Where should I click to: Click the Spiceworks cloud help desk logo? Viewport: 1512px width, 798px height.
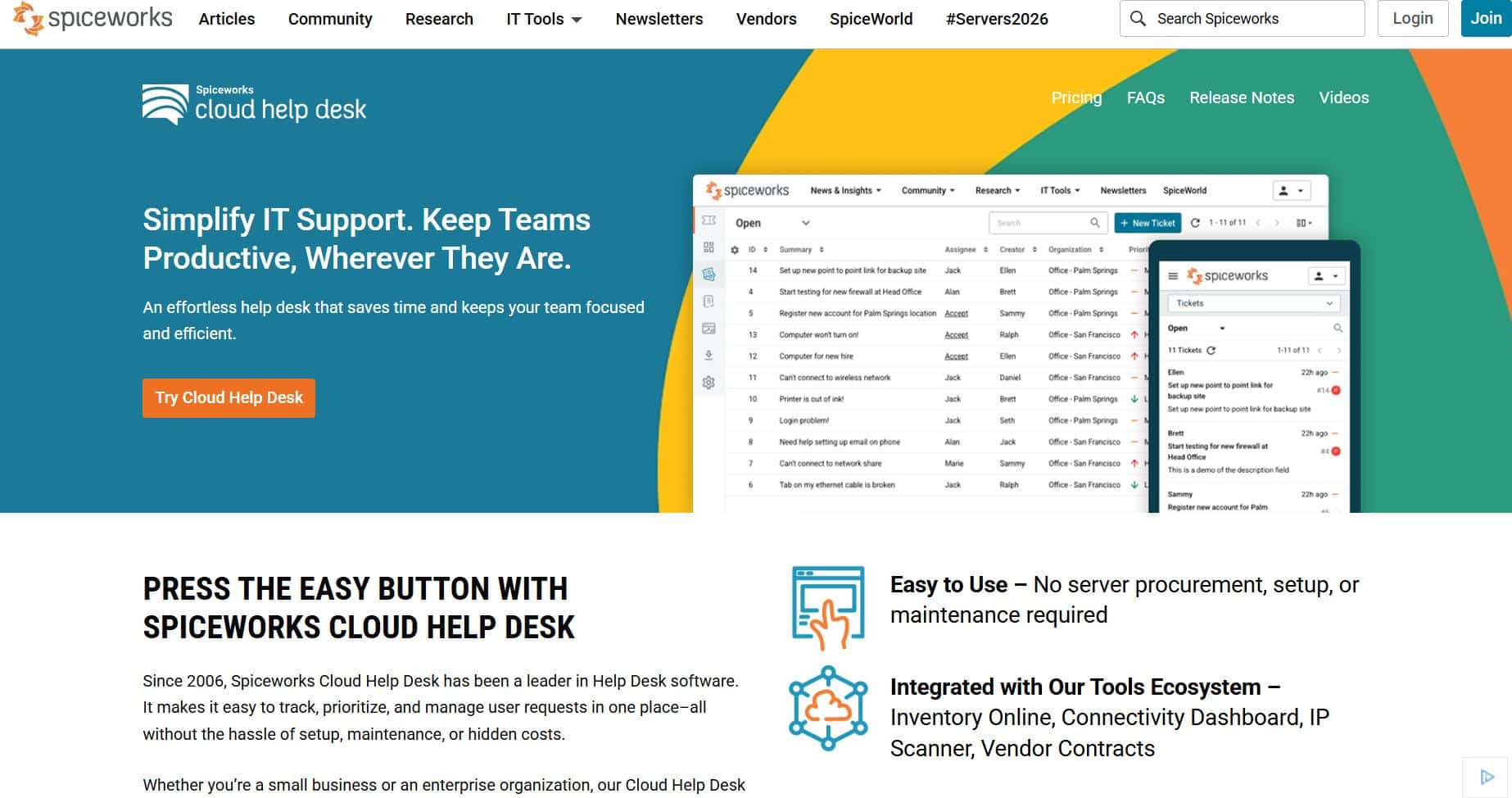coord(254,105)
